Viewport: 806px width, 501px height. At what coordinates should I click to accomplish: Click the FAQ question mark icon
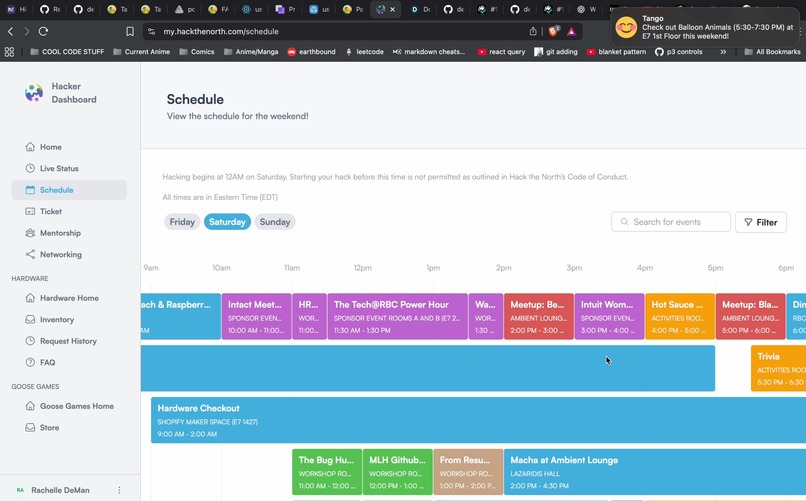tap(30, 363)
